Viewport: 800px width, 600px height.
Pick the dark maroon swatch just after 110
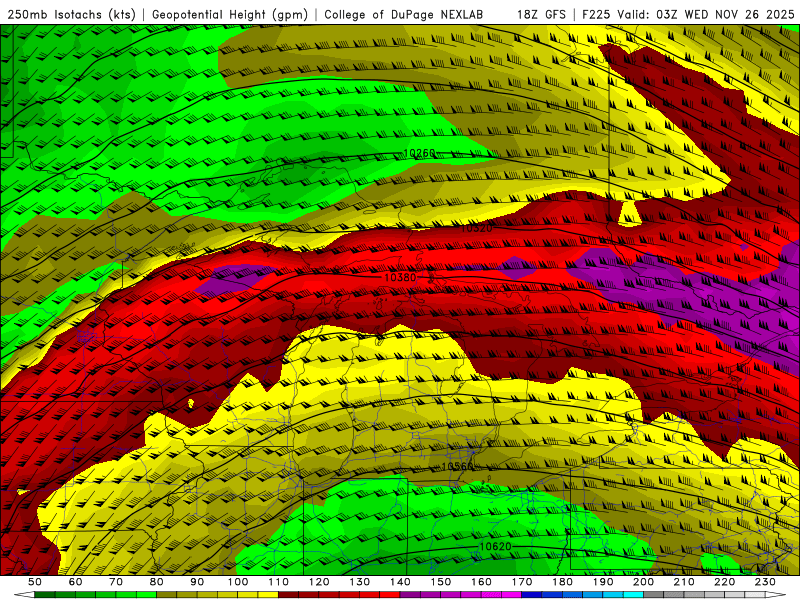pos(289,595)
